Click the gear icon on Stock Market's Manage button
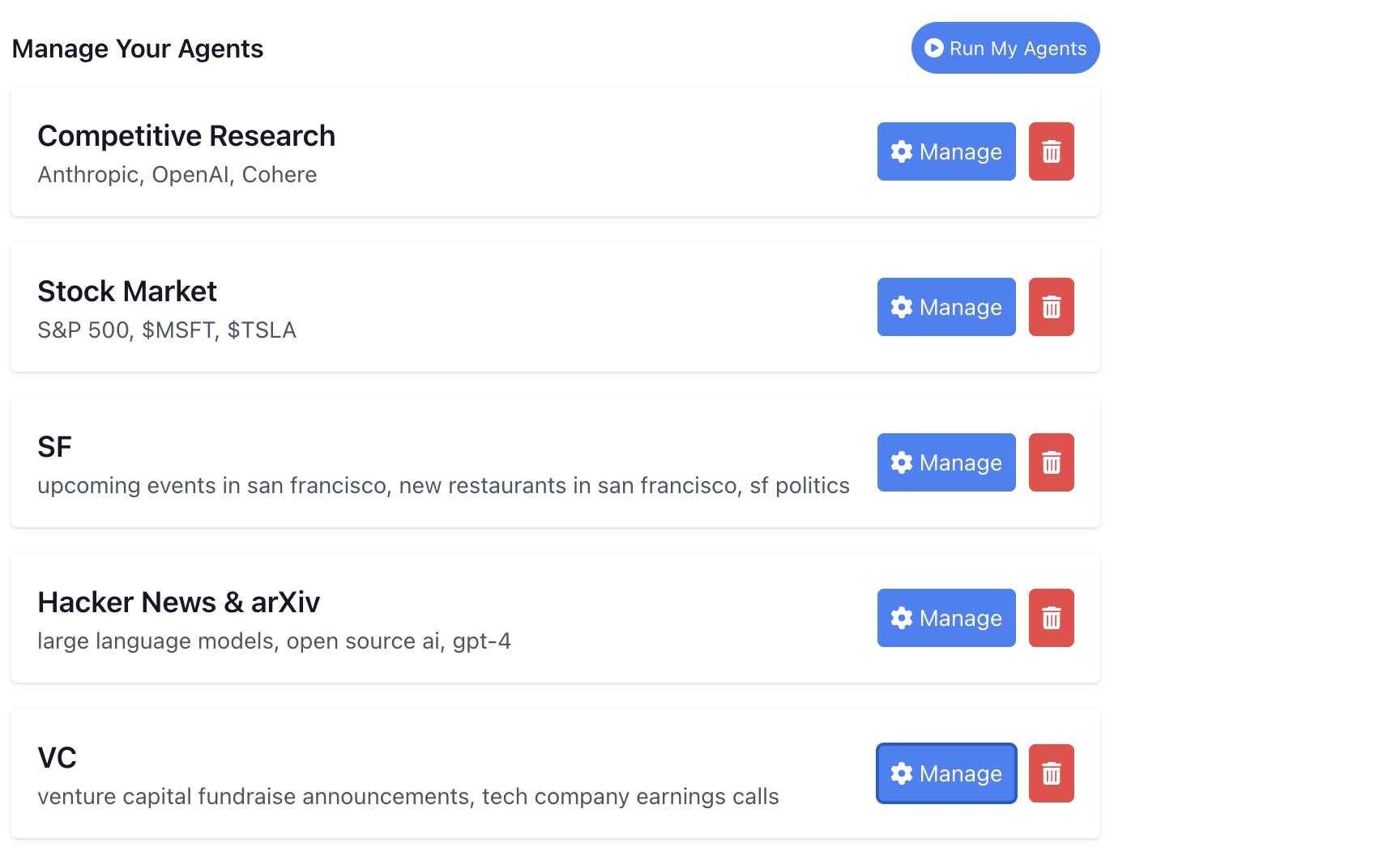Image resolution: width=1400 pixels, height=860 pixels. point(902,307)
